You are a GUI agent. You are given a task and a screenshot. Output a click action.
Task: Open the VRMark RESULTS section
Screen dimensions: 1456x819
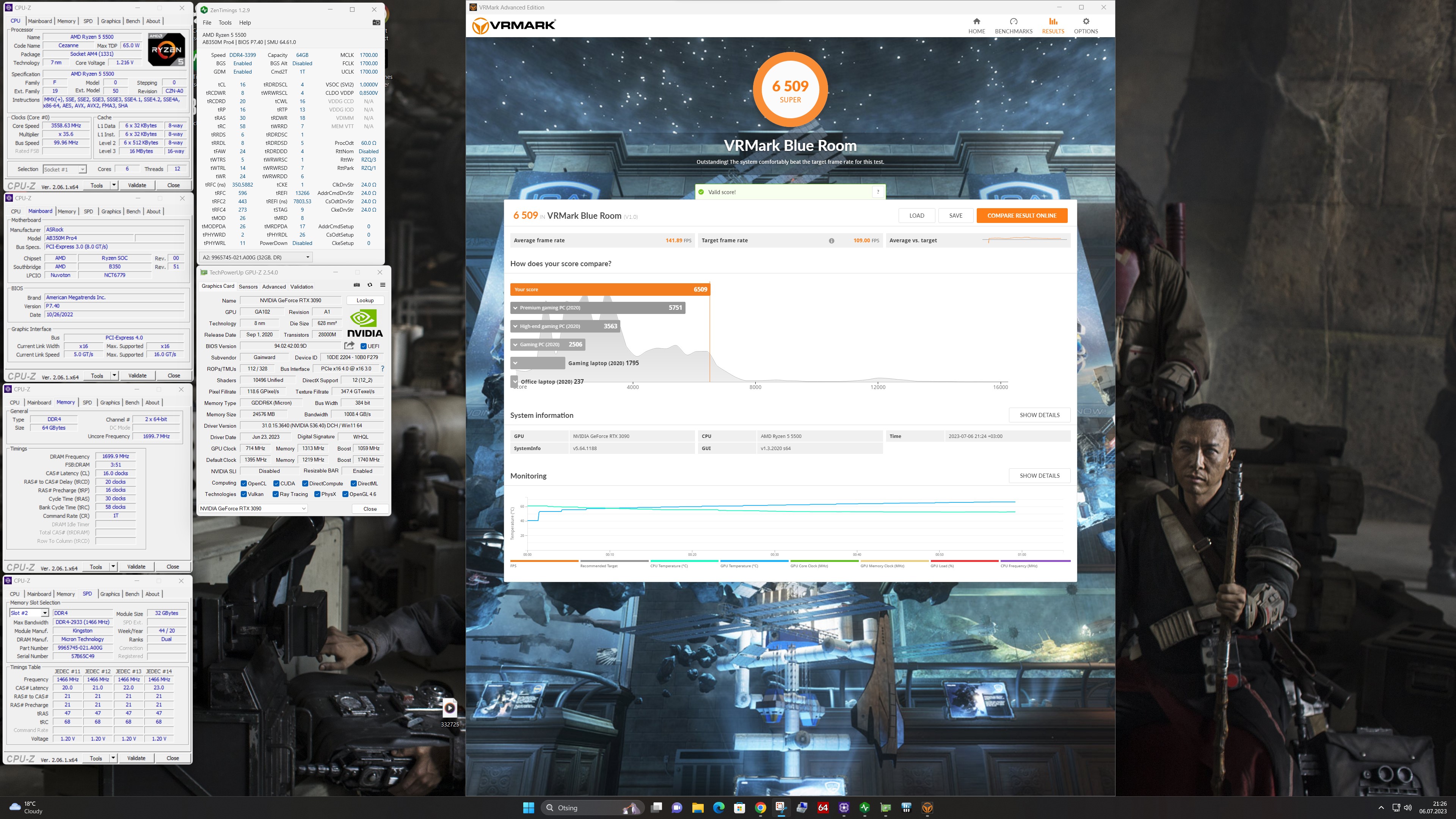(1053, 26)
